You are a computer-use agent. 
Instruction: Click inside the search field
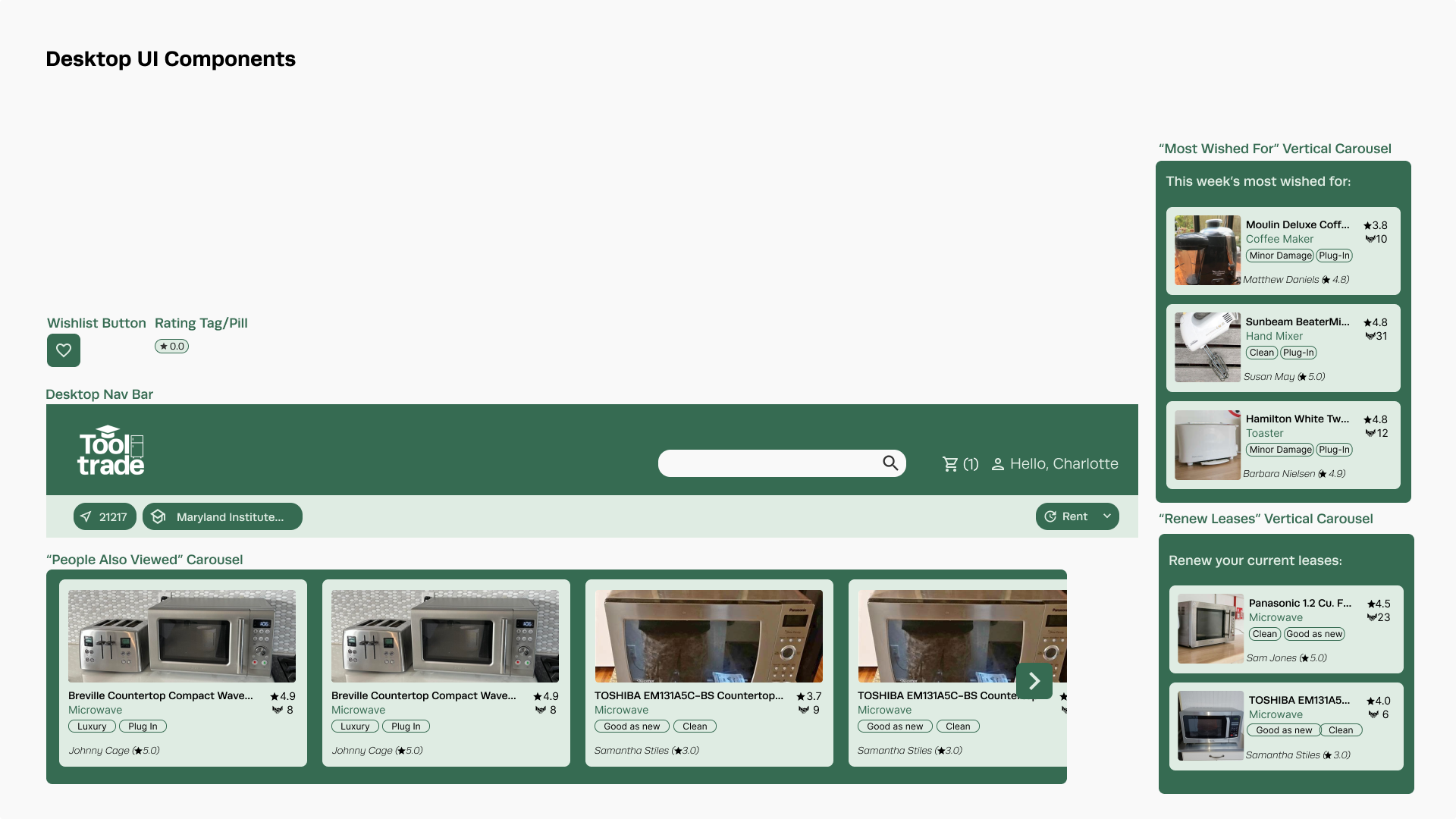coord(767,463)
